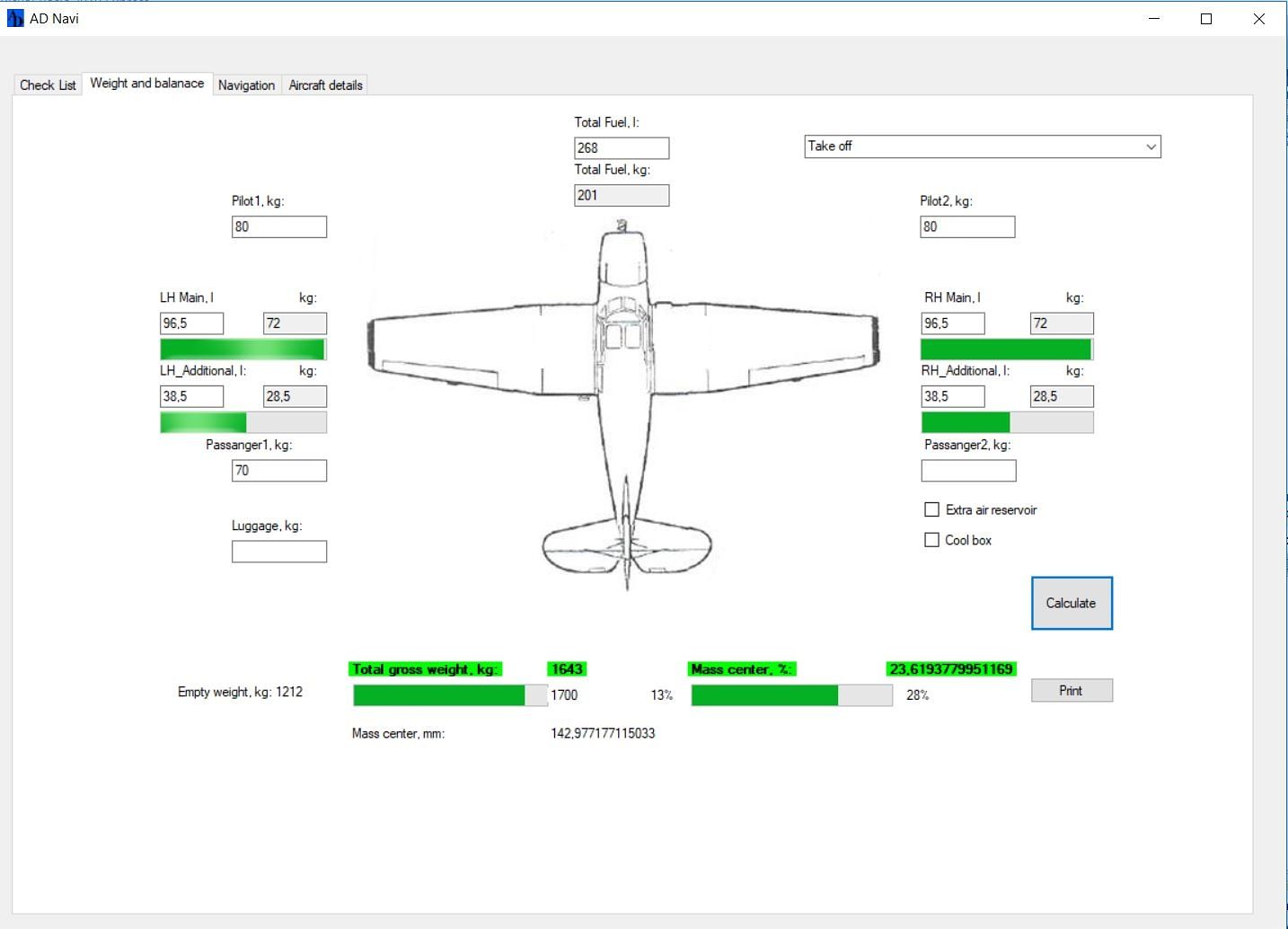Switch to the Check List tab

click(48, 85)
